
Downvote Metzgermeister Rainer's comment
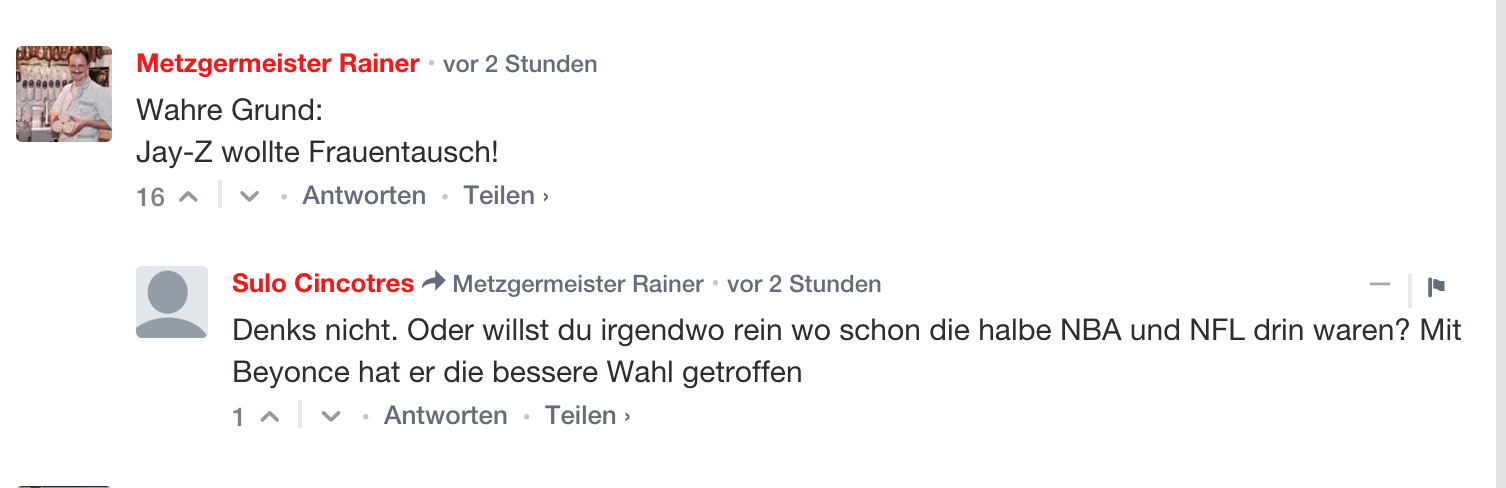point(250,197)
